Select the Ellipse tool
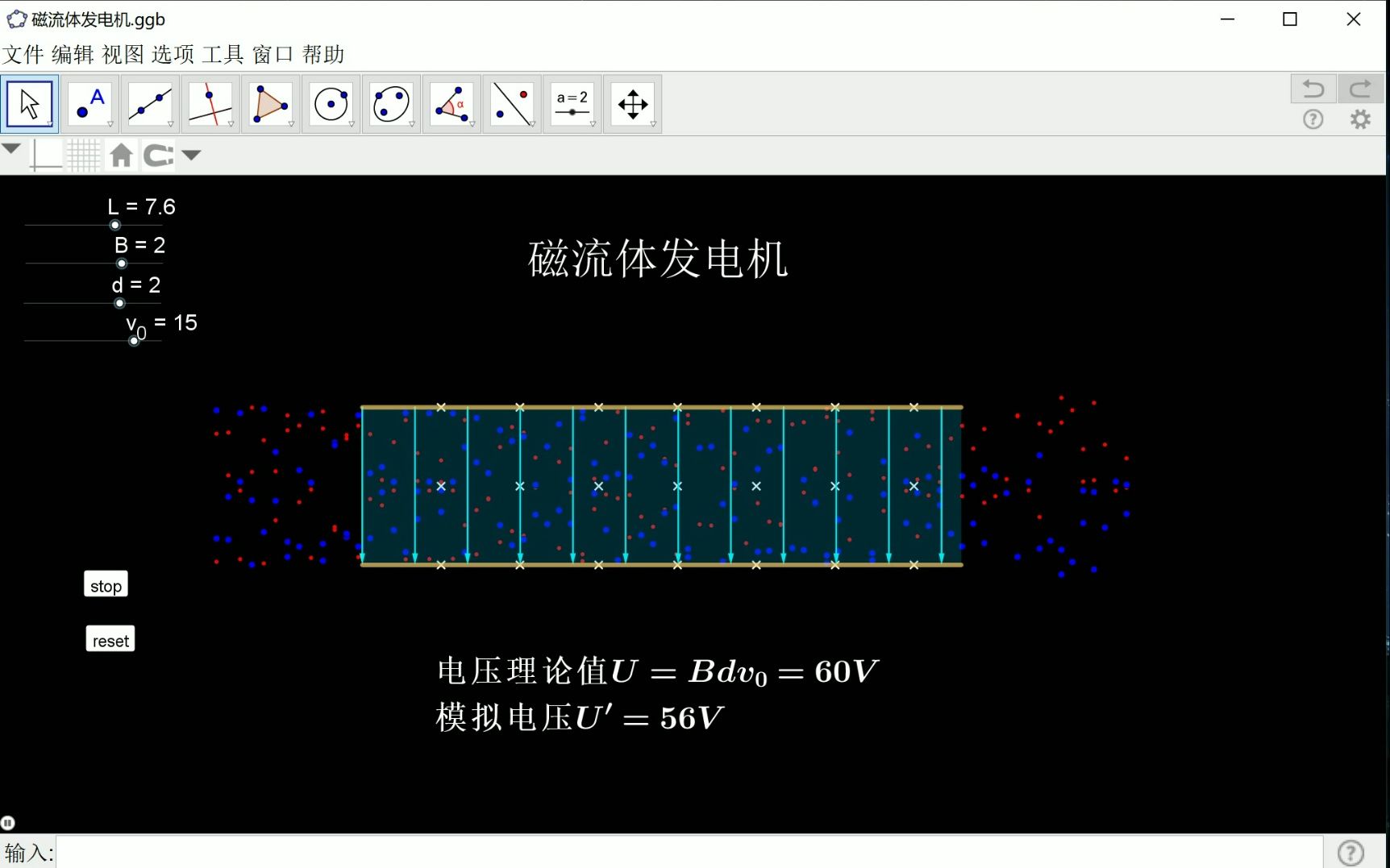This screenshot has height=868, width=1390. (392, 104)
